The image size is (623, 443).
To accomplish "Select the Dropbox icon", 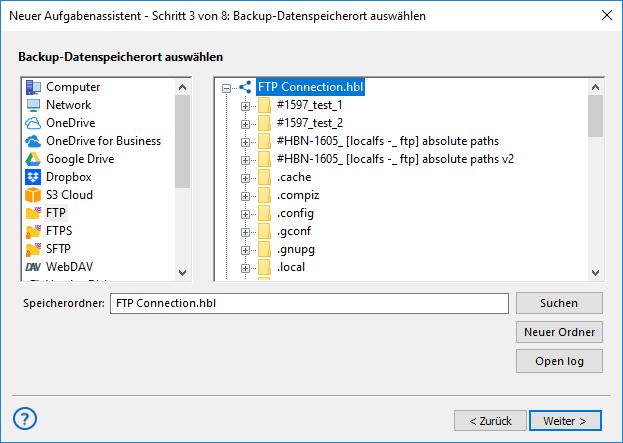I will pyautogui.click(x=33, y=177).
